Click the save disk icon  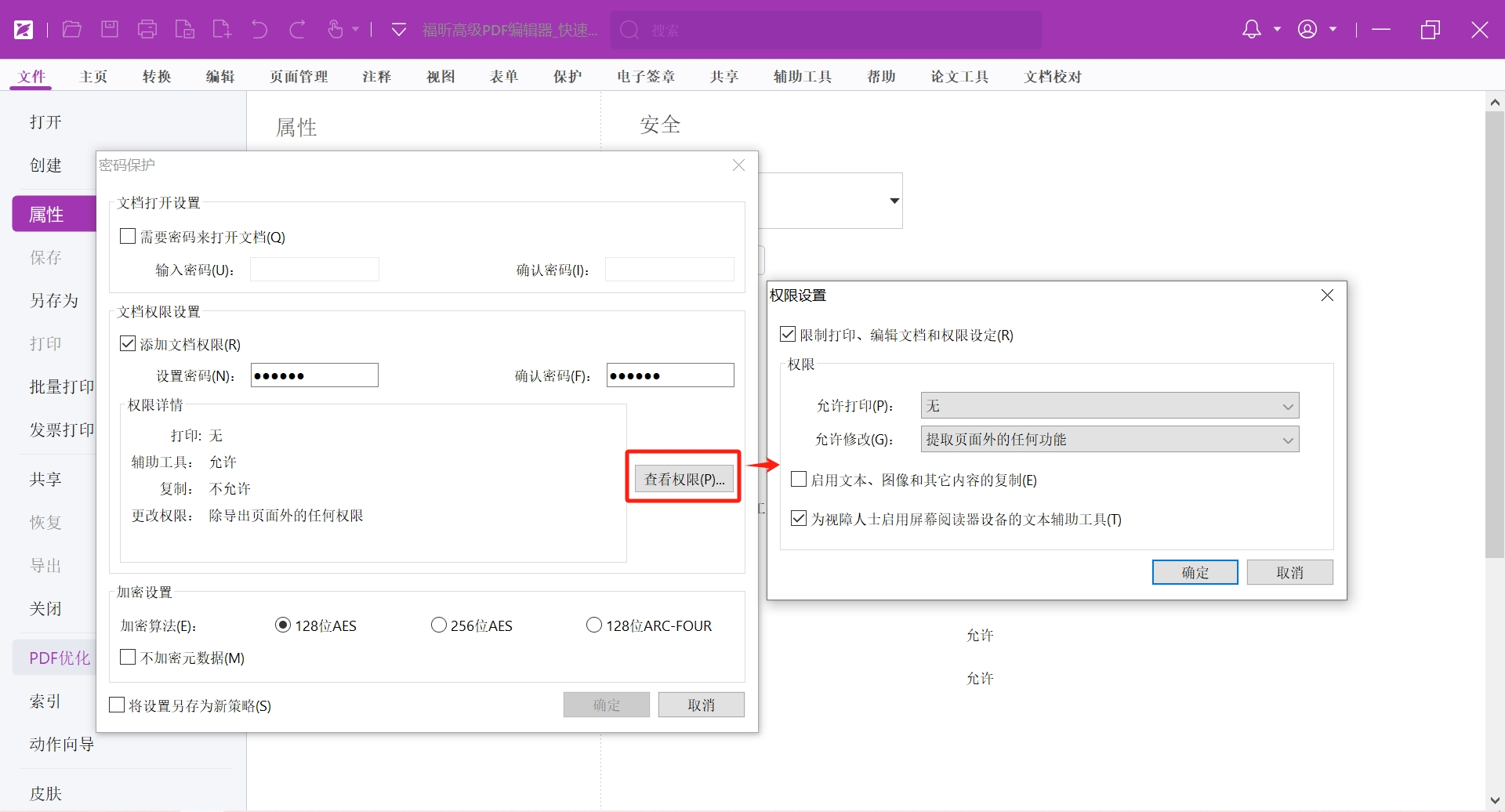110,30
